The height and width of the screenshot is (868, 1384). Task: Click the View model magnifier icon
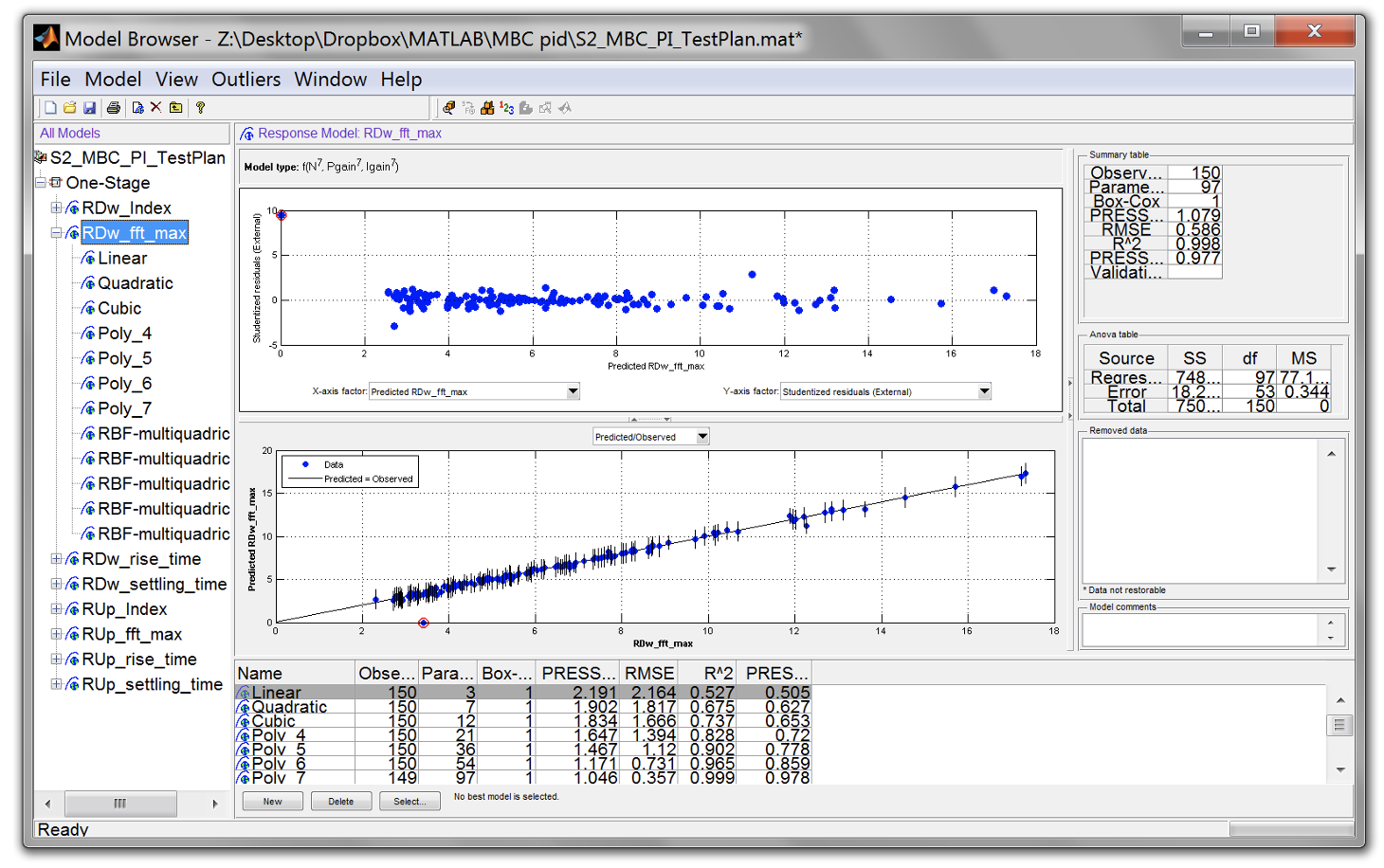click(449, 108)
